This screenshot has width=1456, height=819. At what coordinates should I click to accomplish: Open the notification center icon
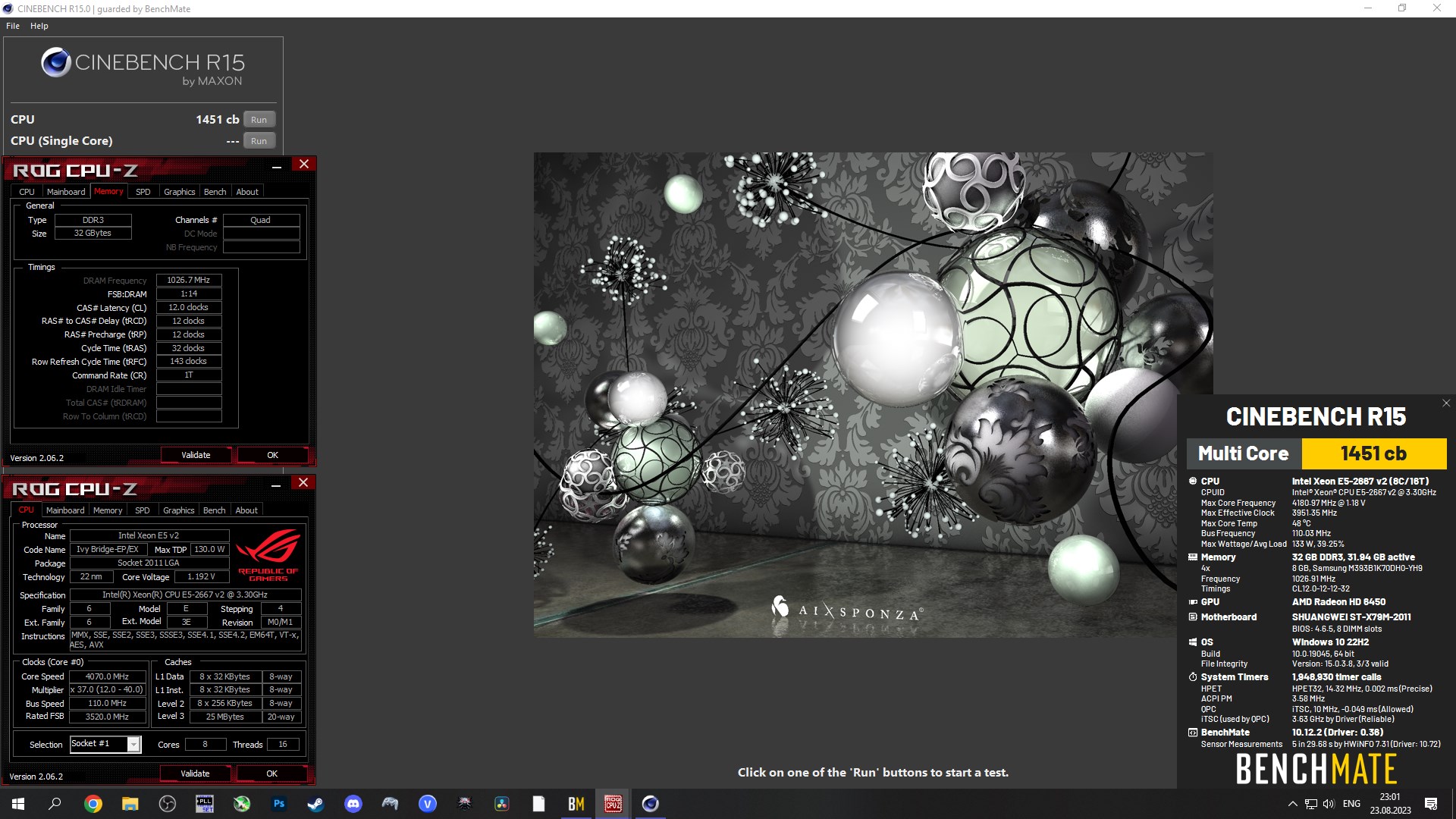(1431, 804)
